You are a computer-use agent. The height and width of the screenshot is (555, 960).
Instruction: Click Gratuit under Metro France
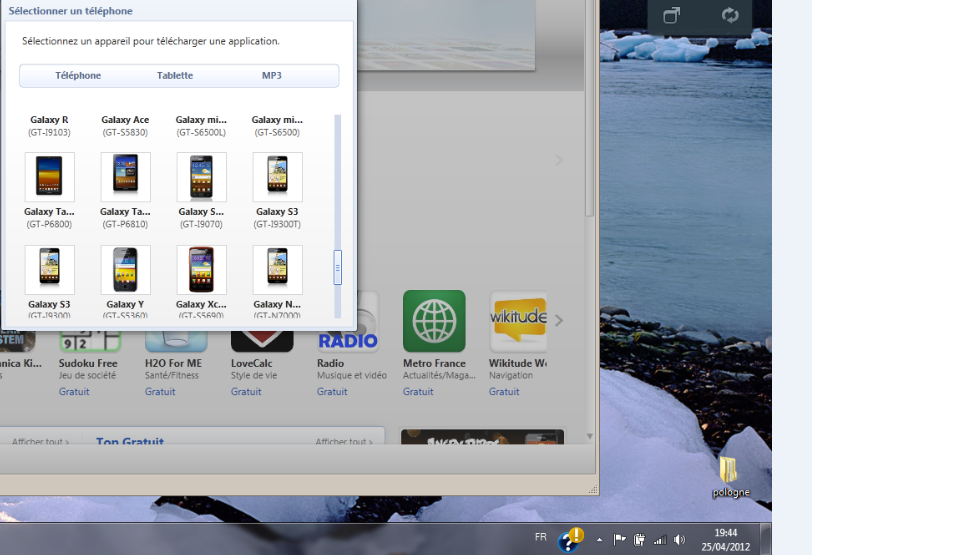(x=418, y=391)
